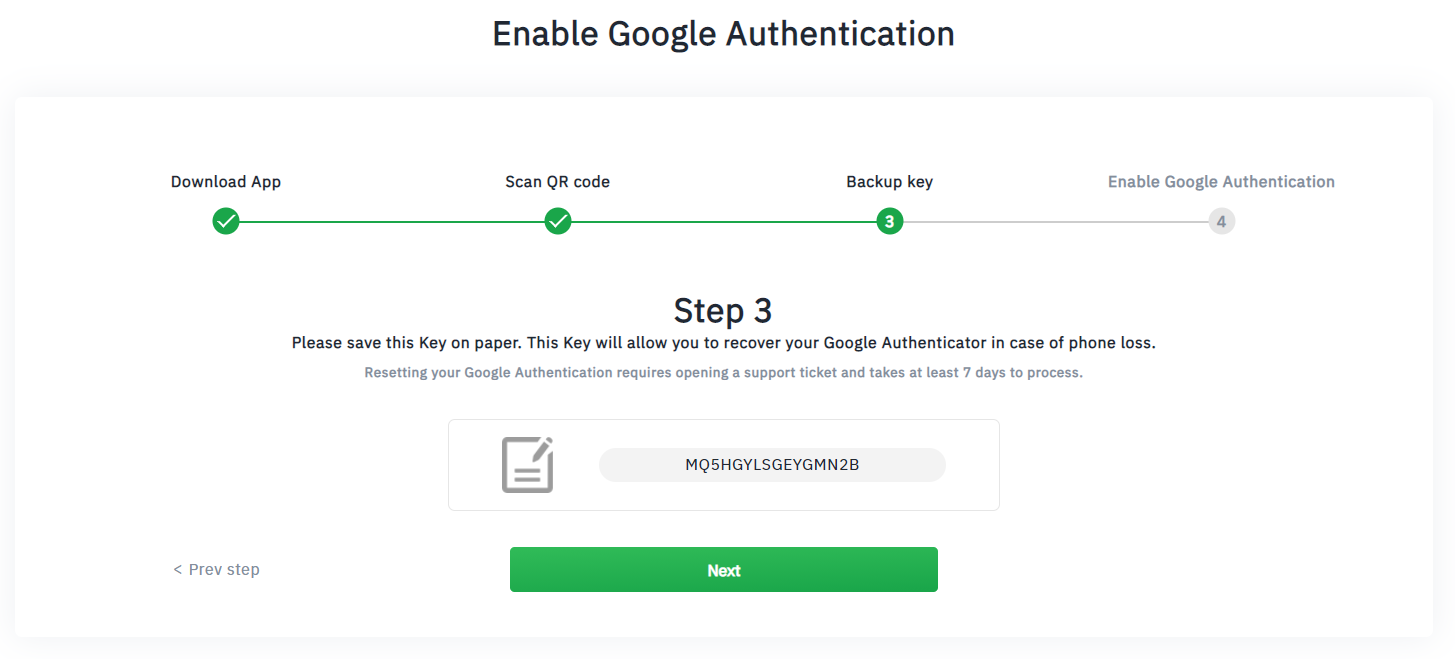Click the Scan QR code step label
This screenshot has height=659, width=1455.
[x=558, y=182]
